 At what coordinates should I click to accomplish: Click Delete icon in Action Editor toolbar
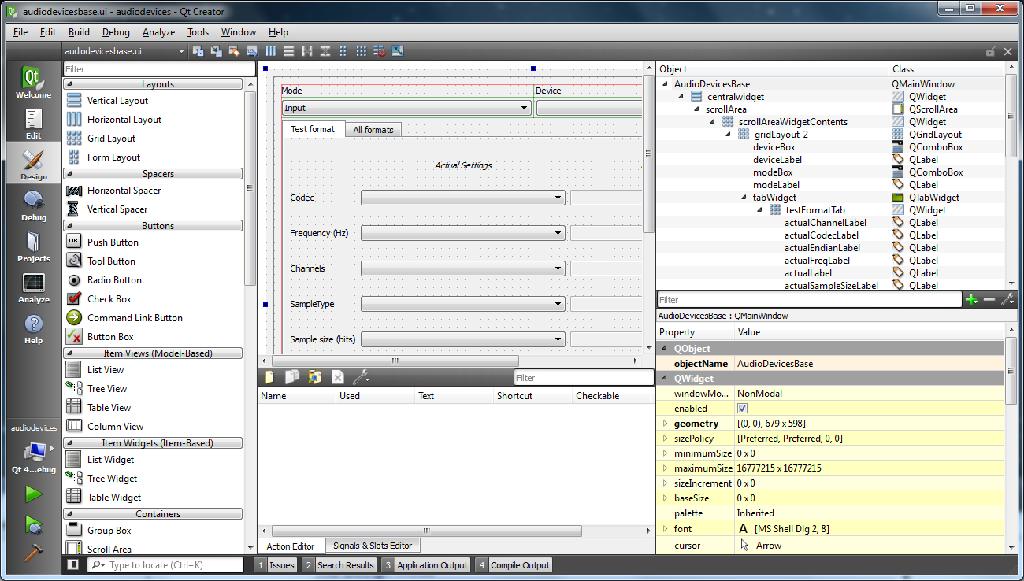coord(338,377)
